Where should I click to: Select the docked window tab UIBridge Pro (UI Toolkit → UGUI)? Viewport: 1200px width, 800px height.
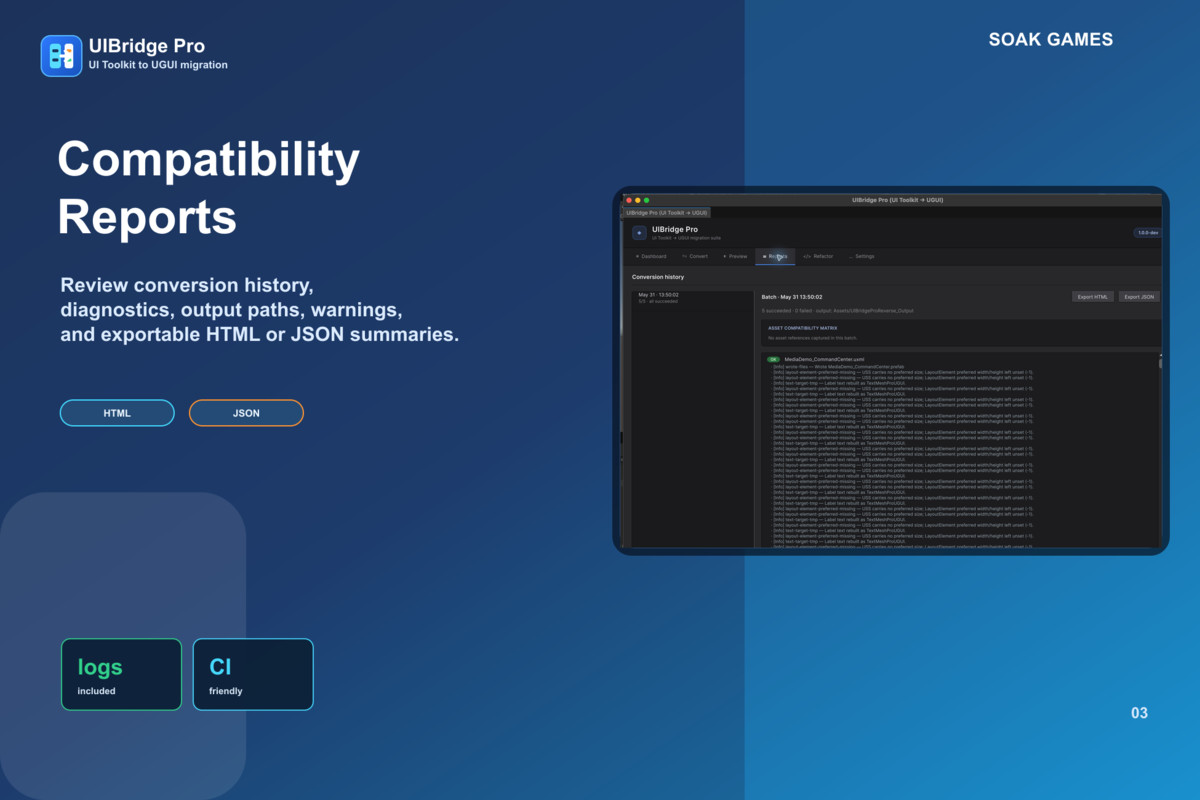(x=666, y=213)
